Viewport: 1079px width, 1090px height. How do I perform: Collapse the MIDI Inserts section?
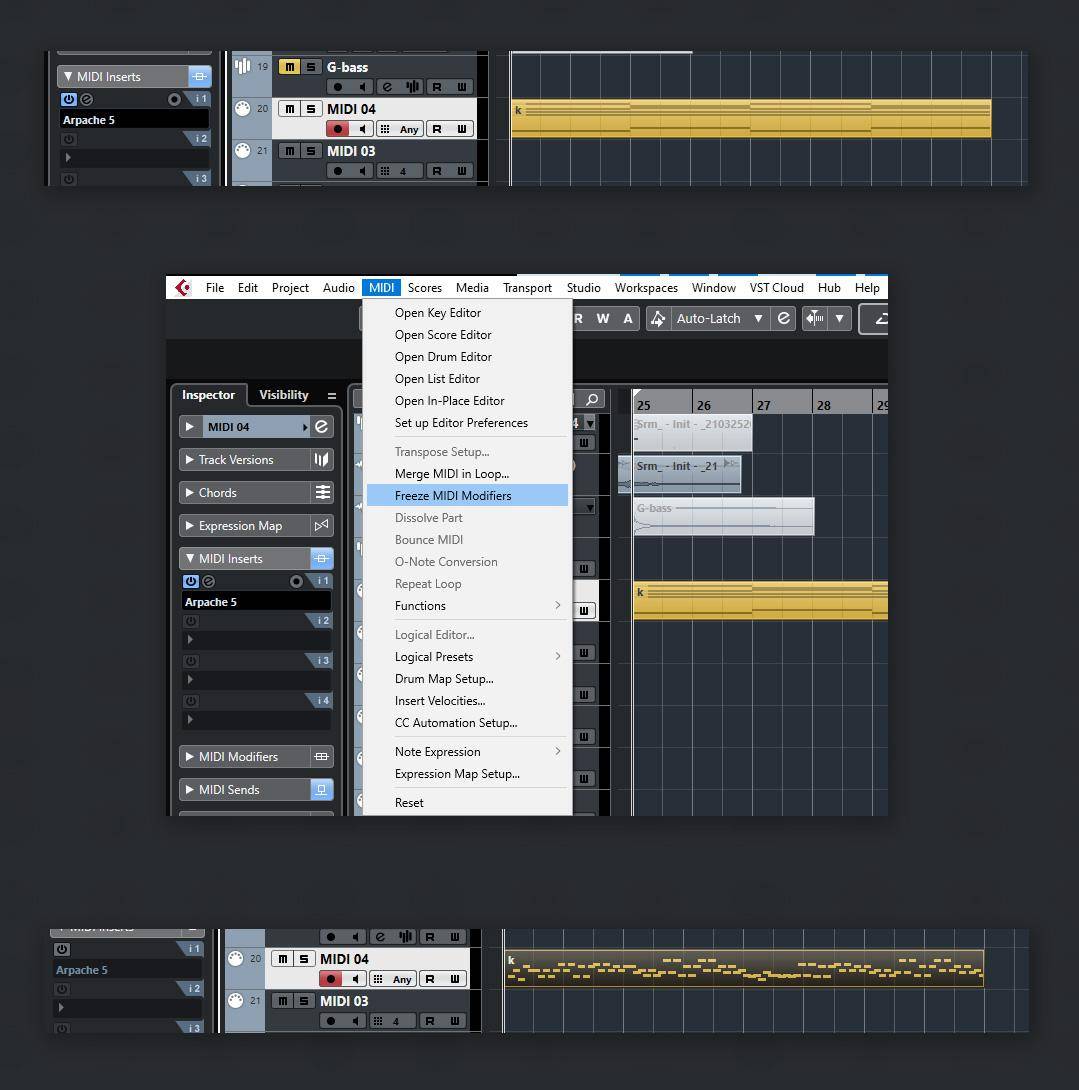190,558
